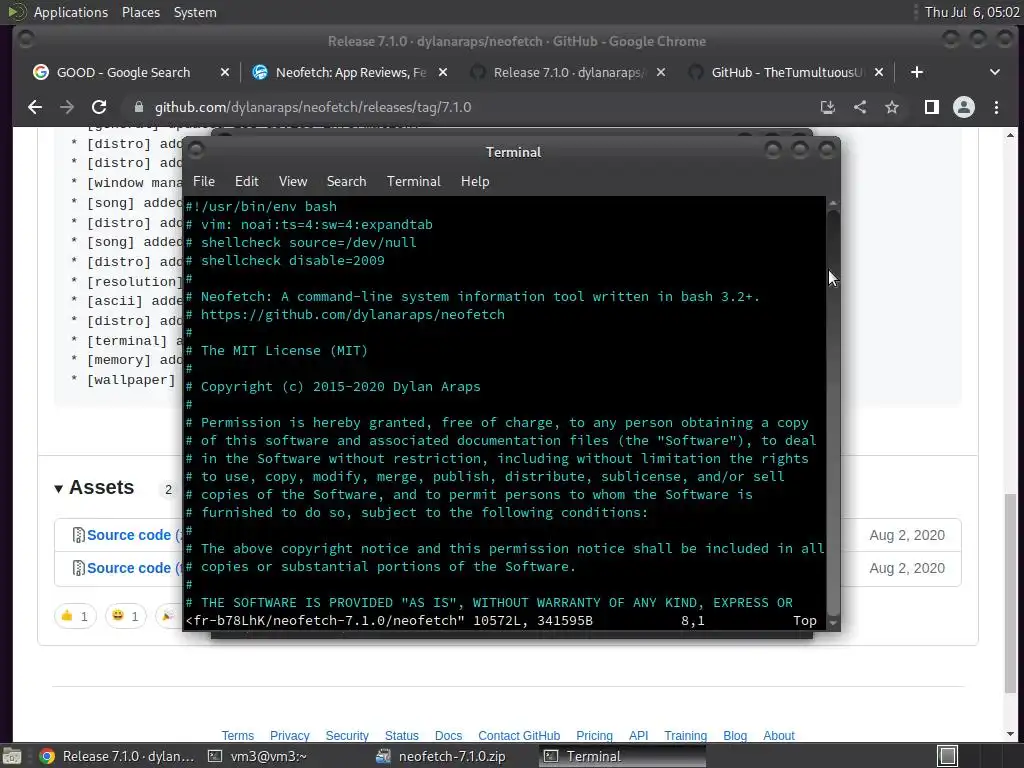Open the Training footer link
This screenshot has height=768, width=1024.
[685, 735]
